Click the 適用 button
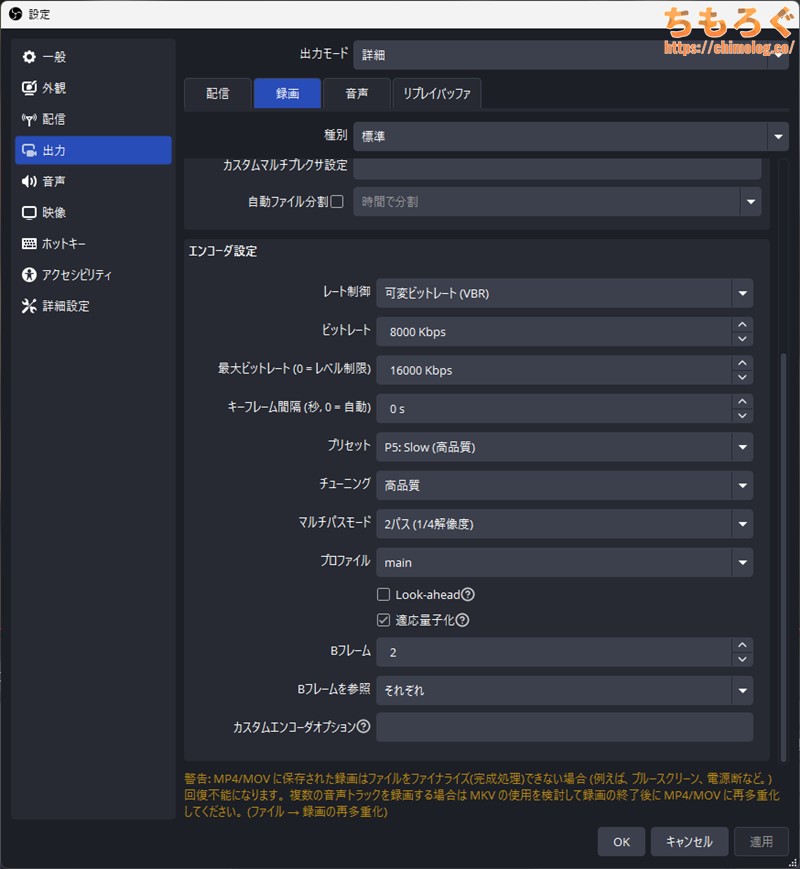Image resolution: width=800 pixels, height=869 pixels. [761, 842]
